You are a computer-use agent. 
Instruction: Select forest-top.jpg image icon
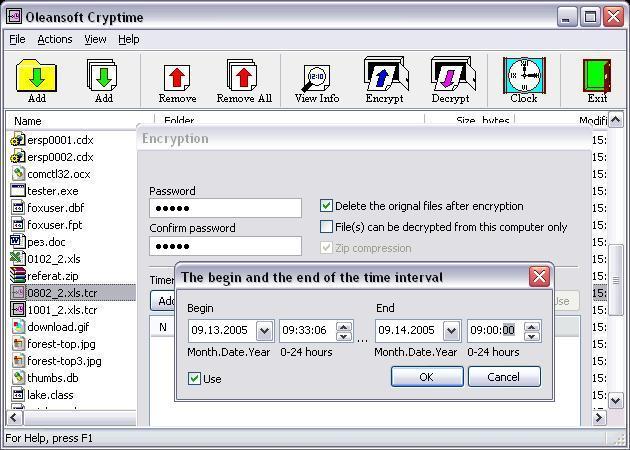(x=18, y=344)
